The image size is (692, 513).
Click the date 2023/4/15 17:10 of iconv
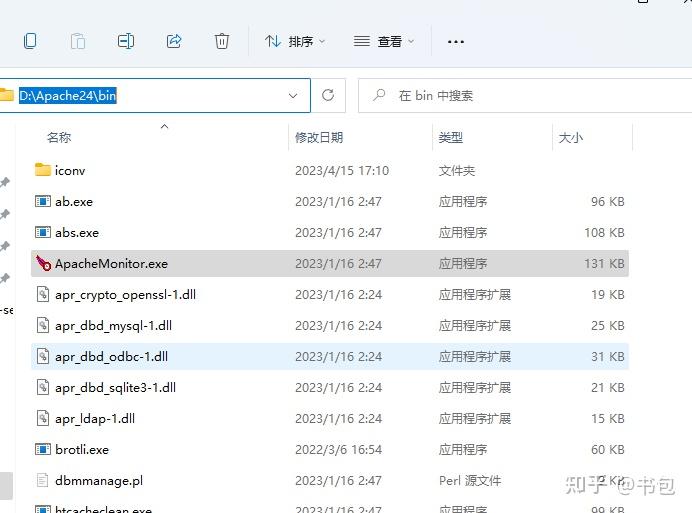(x=342, y=170)
